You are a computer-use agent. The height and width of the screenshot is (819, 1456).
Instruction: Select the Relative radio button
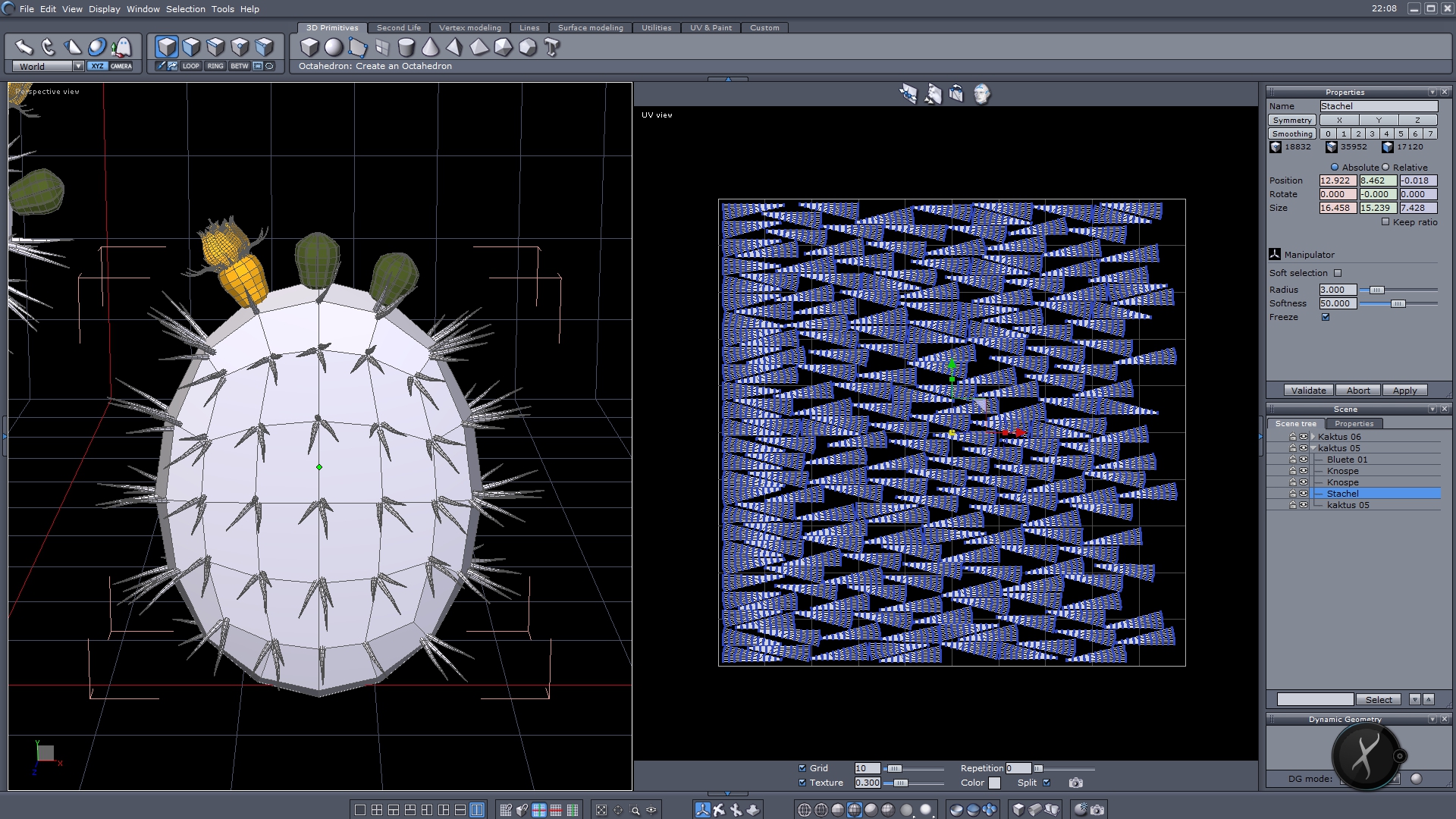pos(1385,168)
